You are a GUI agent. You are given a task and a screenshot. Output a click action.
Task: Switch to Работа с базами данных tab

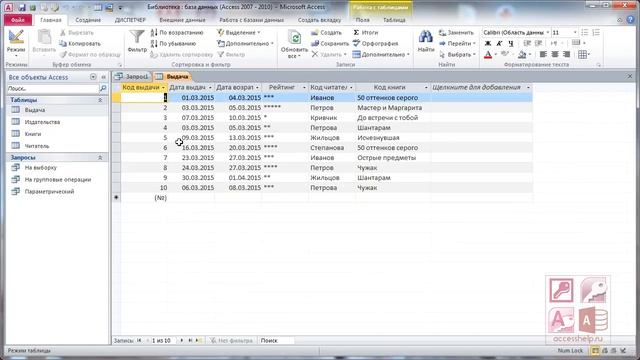pos(251,20)
